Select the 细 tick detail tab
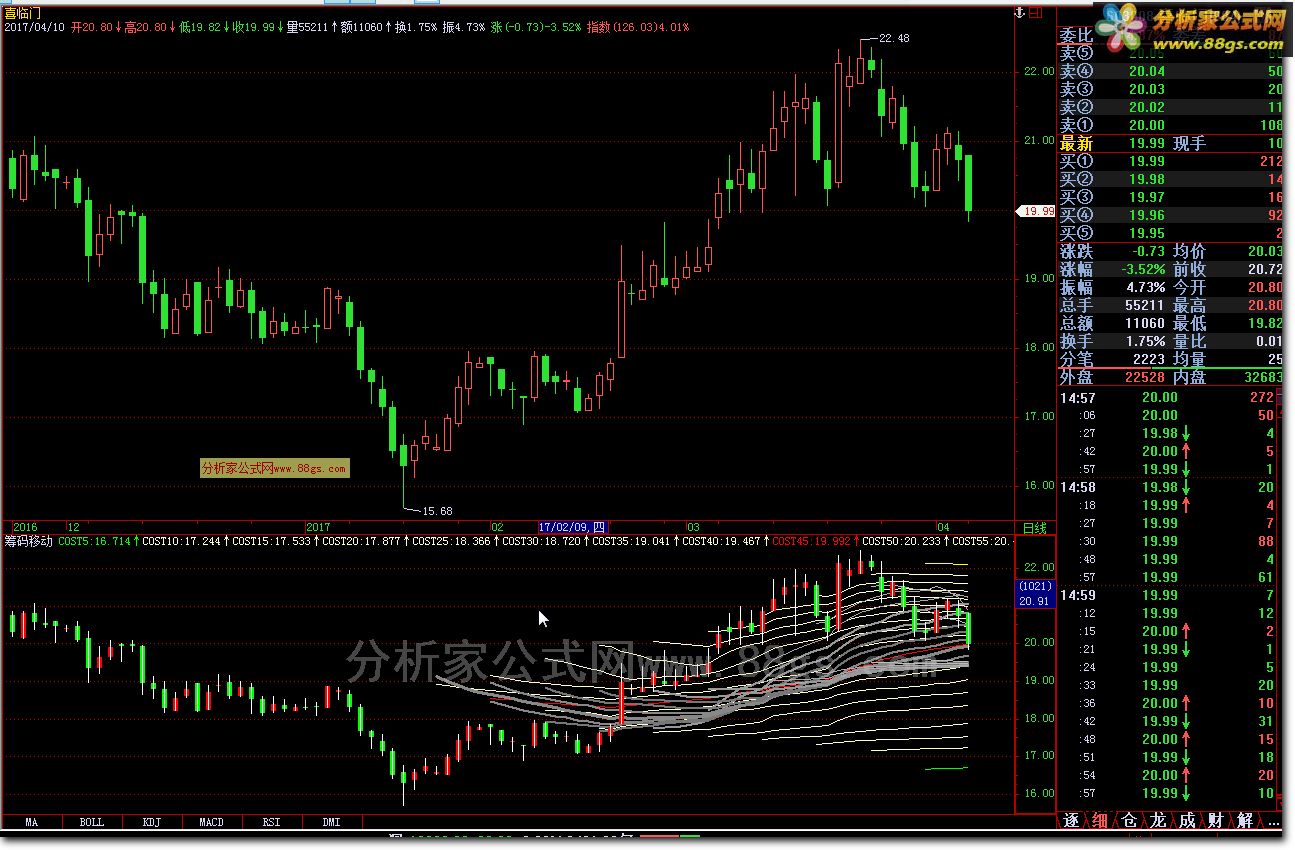1295x850 pixels. click(x=1100, y=821)
